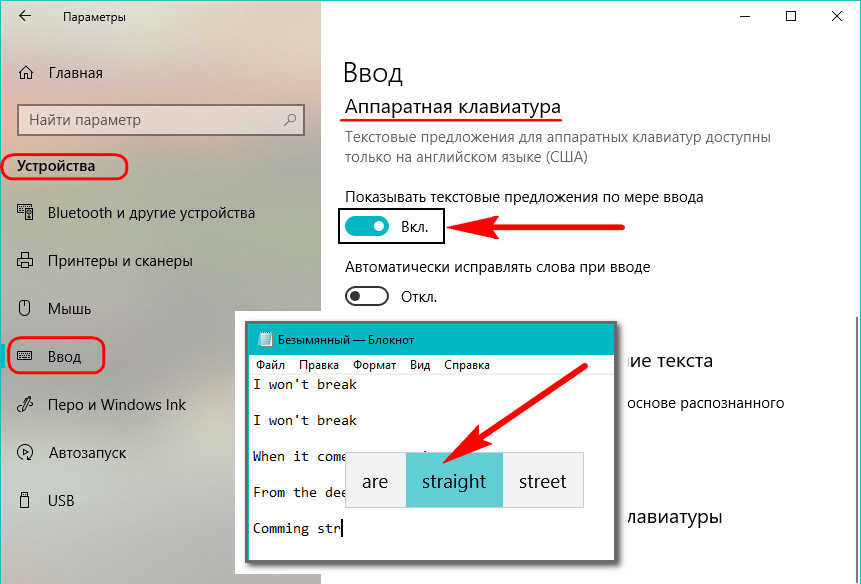Click the Автозапуск autoplay icon
This screenshot has width=861, height=584.
point(25,452)
